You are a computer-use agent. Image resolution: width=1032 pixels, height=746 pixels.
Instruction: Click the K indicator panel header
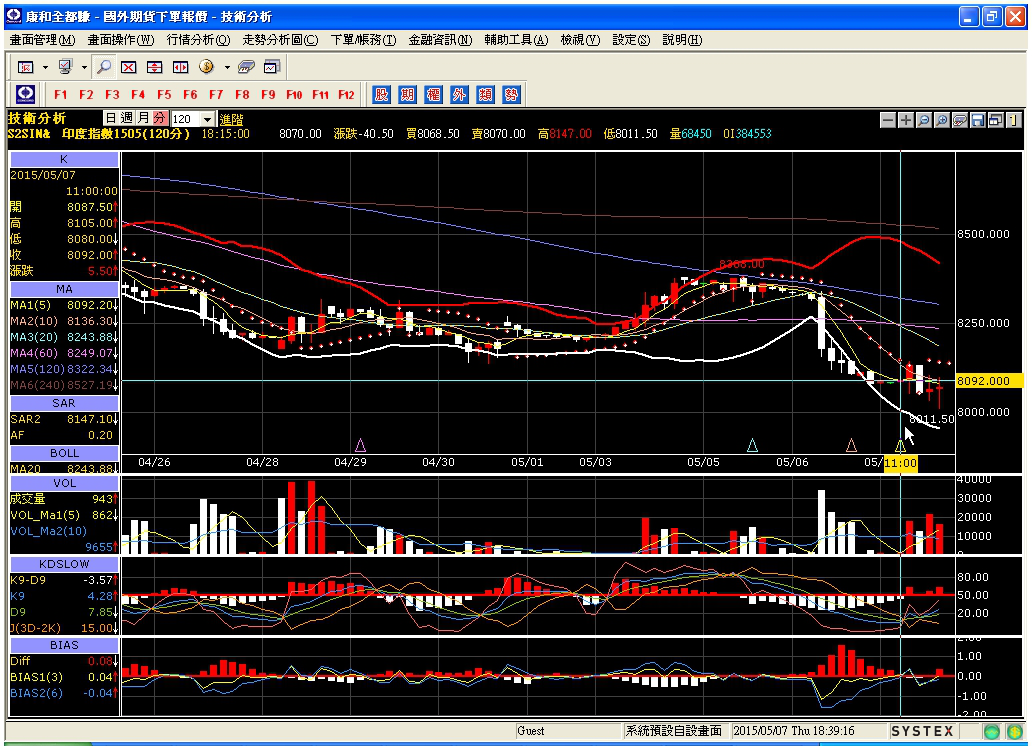[64, 159]
